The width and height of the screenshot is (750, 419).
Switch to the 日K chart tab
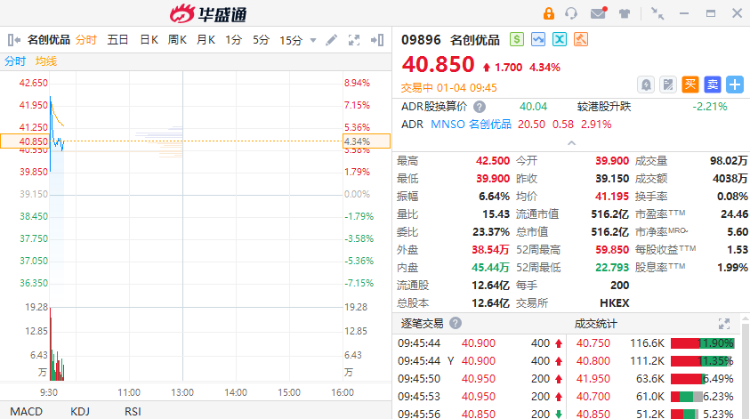tap(149, 40)
